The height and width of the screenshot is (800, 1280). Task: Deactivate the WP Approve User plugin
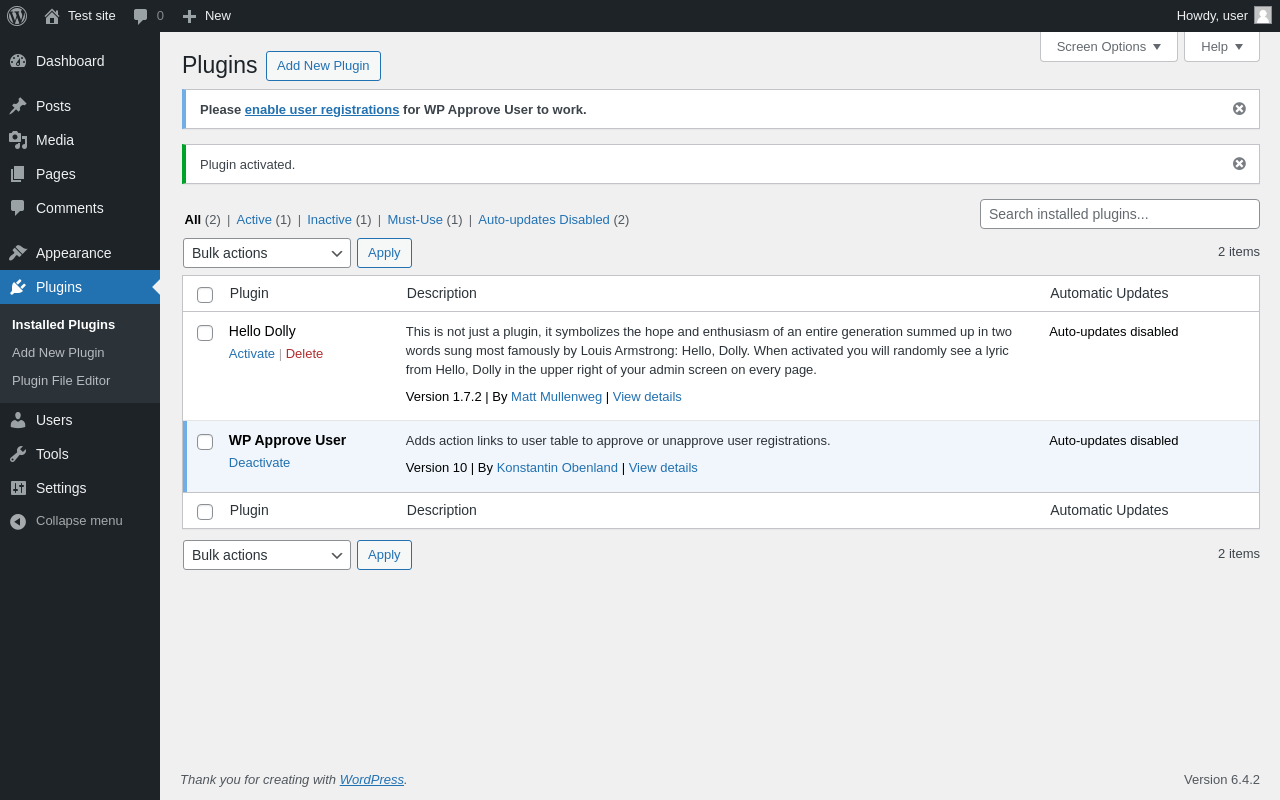point(259,463)
